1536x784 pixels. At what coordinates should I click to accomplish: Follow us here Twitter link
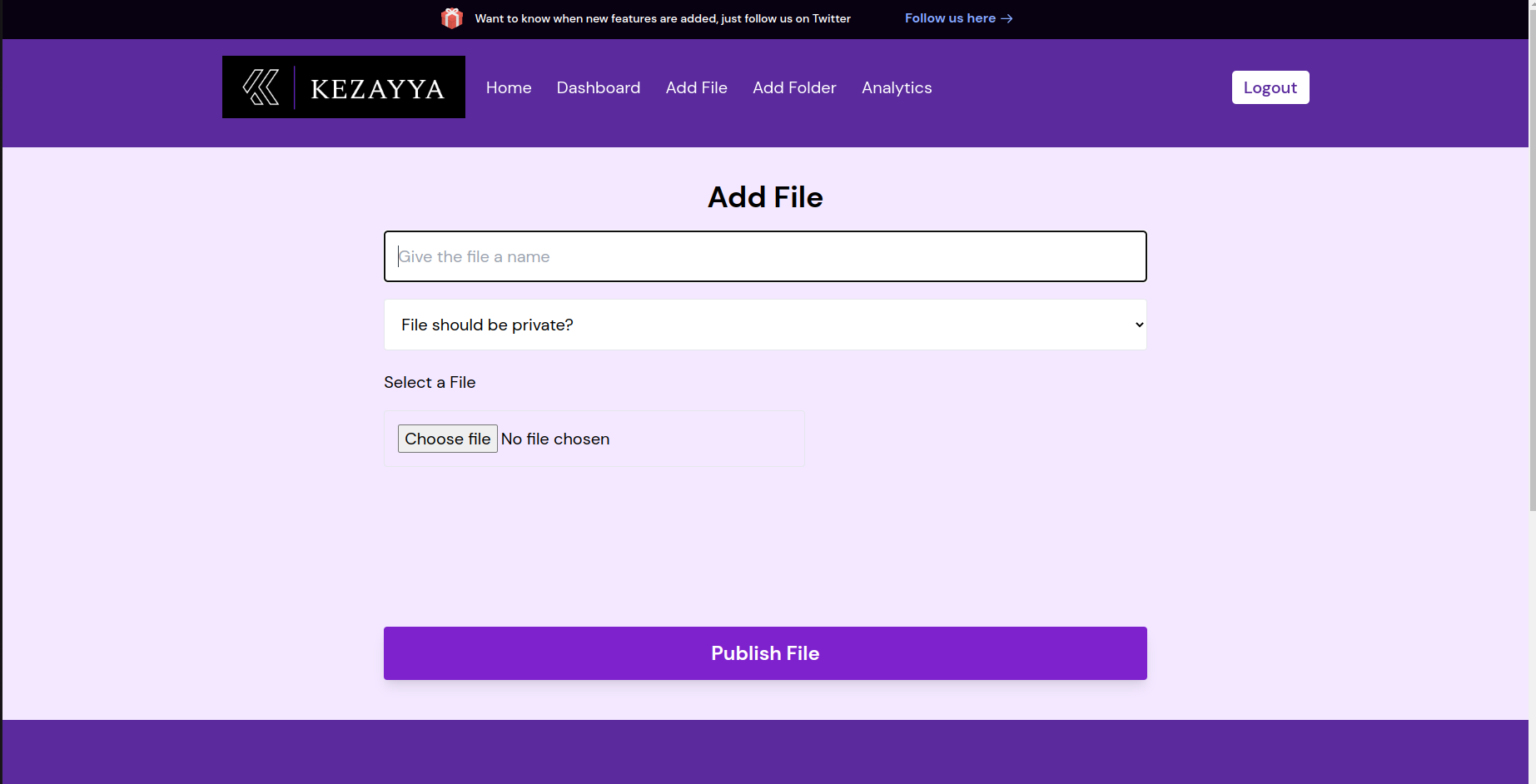pyautogui.click(x=958, y=18)
